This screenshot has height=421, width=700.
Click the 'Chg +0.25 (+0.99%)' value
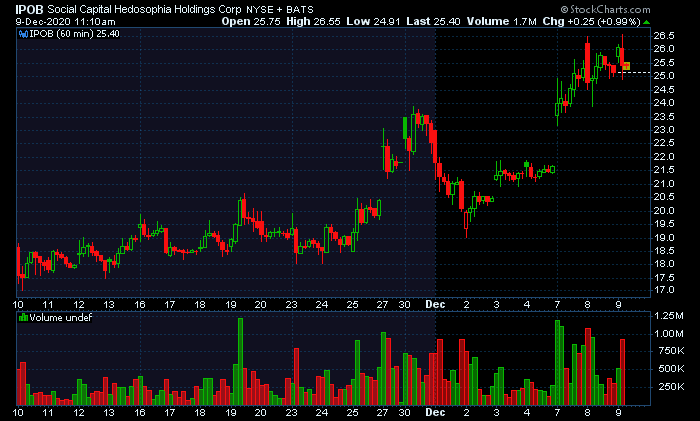pyautogui.click(x=592, y=21)
